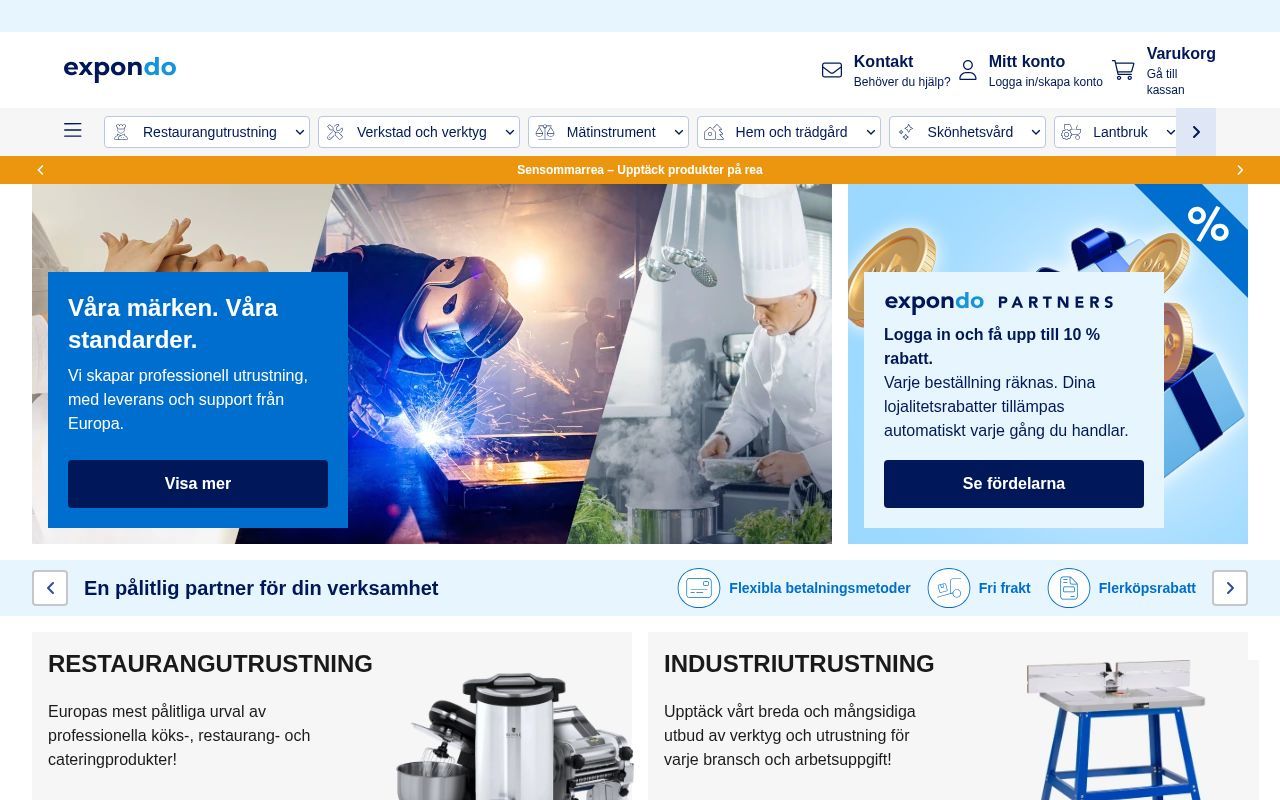Click the Flerköpsrabatt document icon
Image resolution: width=1280 pixels, height=800 pixels.
click(1069, 588)
